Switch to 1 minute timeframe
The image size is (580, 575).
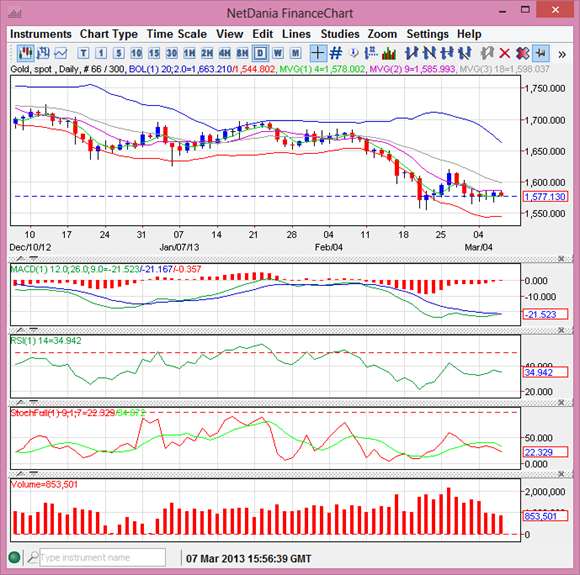pos(101,53)
